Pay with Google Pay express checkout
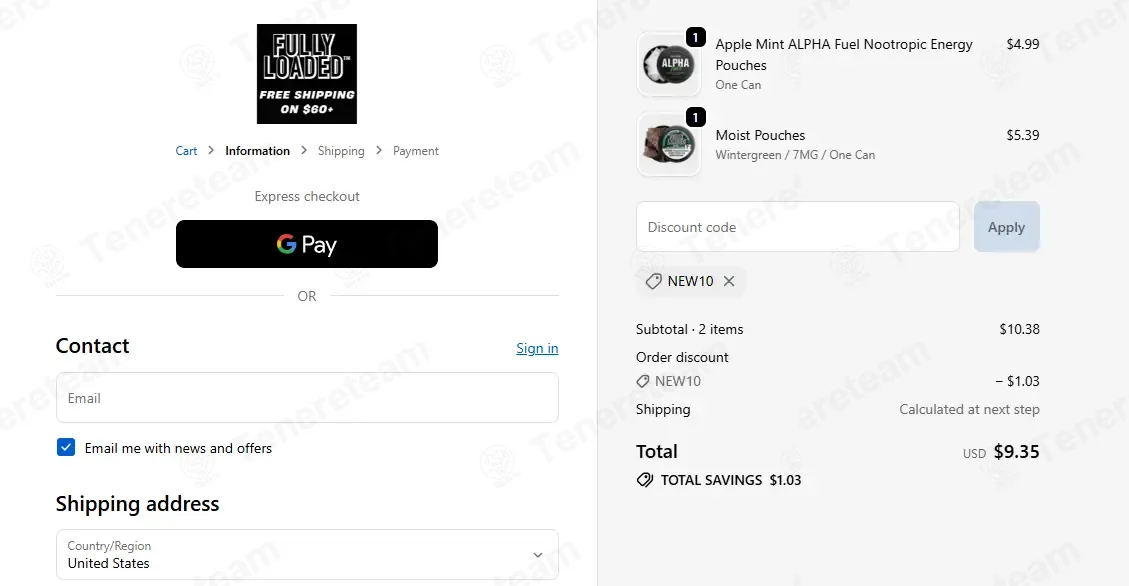The image size is (1129, 586). pyautogui.click(x=306, y=244)
